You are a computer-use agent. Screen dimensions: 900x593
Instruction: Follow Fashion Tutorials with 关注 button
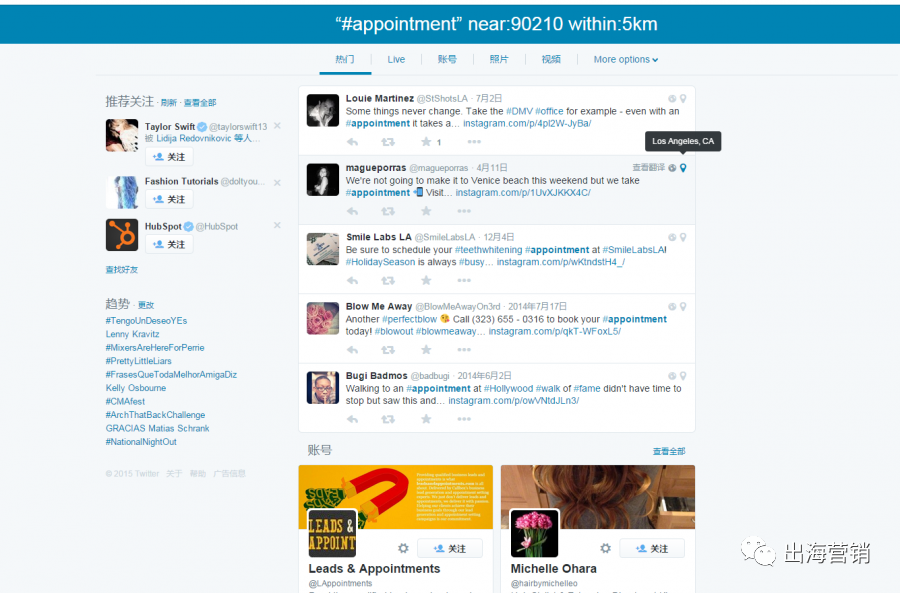point(169,199)
